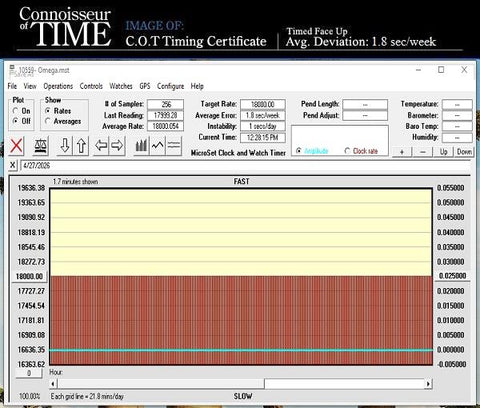The image size is (480, 408).
Task: Click the scrollbar left arrow
Action: pos(53,384)
